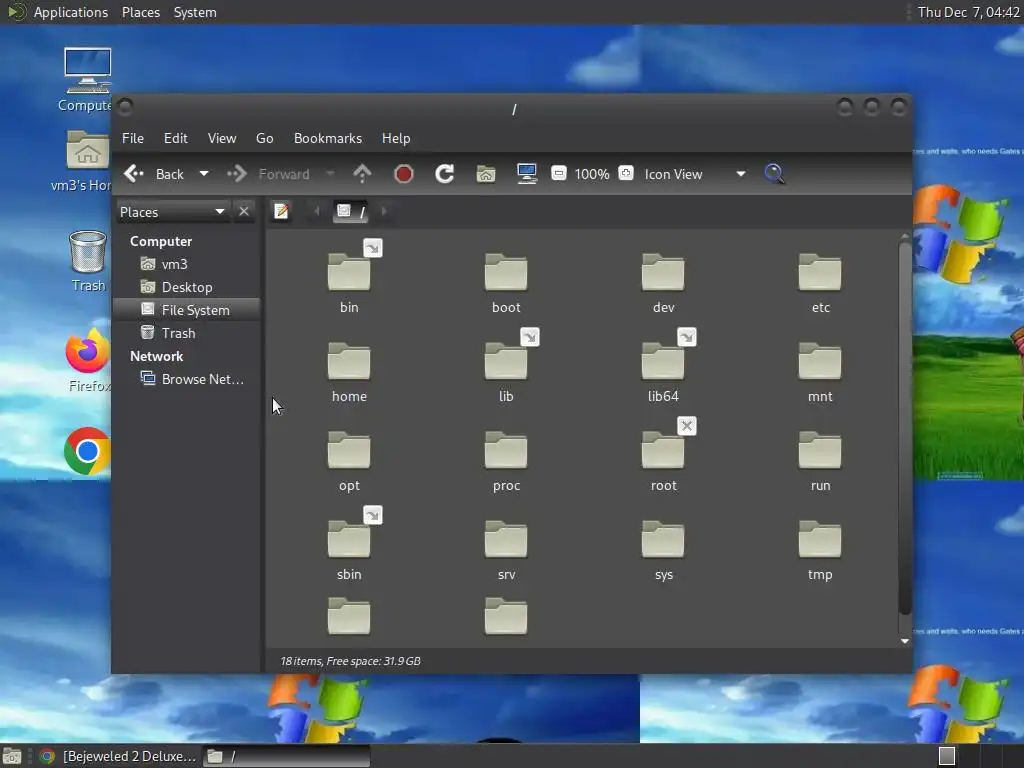This screenshot has width=1024, height=768.
Task: Click the Reload toolbar icon
Action: coord(445,174)
